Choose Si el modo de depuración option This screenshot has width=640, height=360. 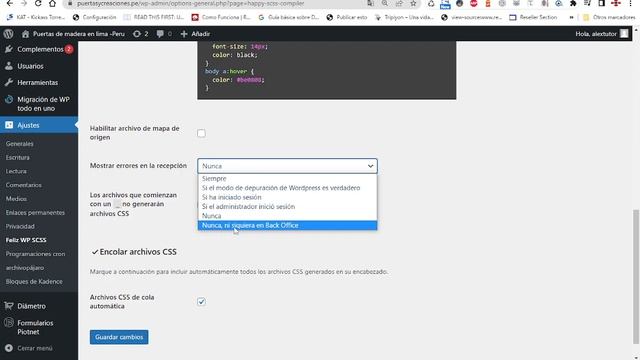[x=287, y=188]
